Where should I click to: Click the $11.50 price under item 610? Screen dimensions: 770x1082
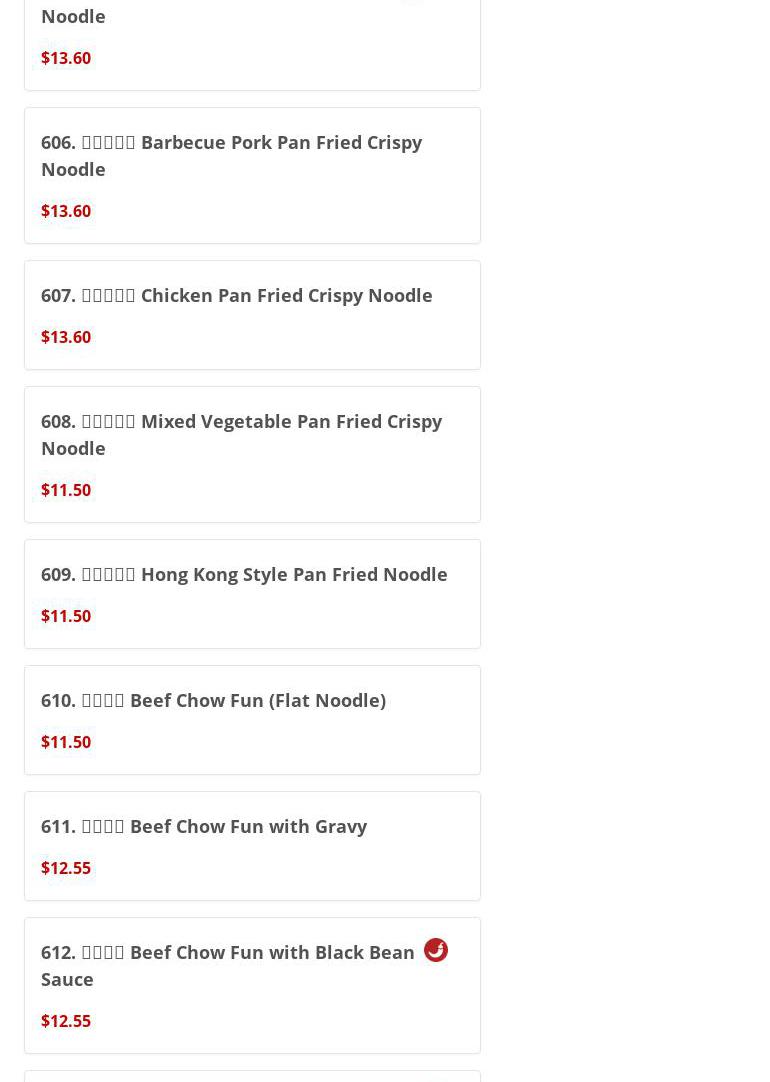point(66,742)
